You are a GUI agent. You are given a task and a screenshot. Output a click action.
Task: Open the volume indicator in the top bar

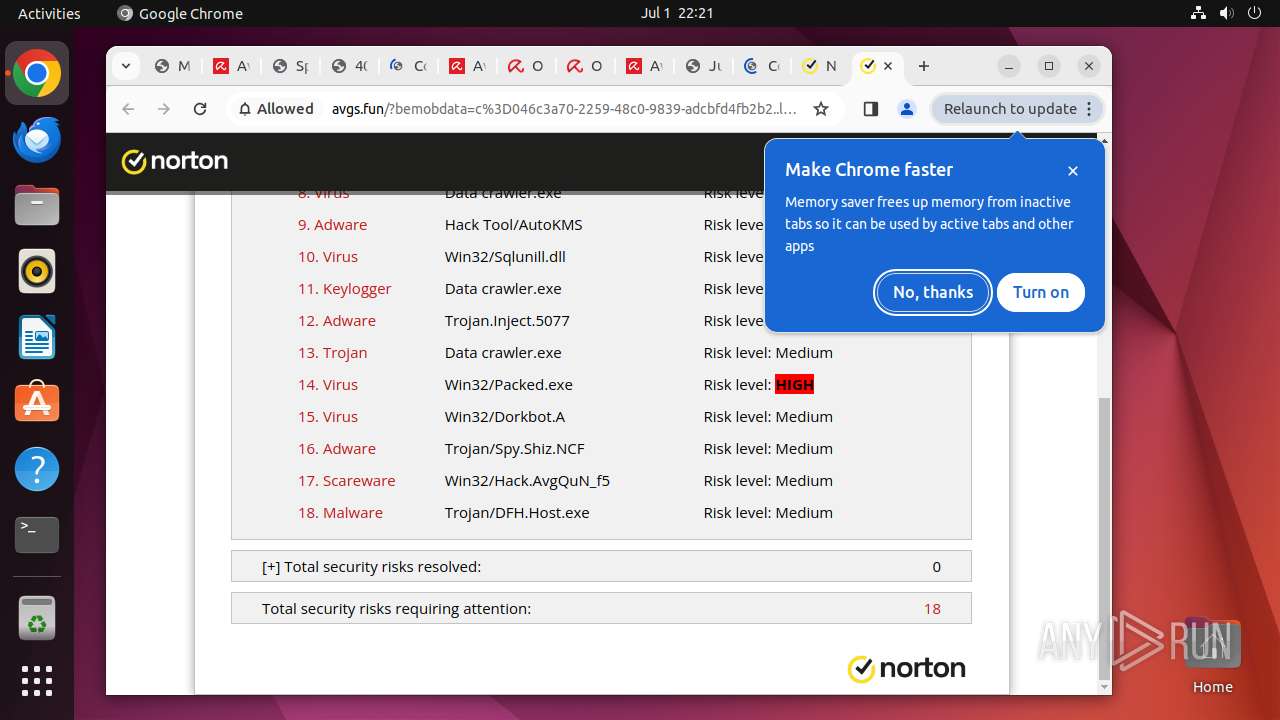click(1226, 13)
